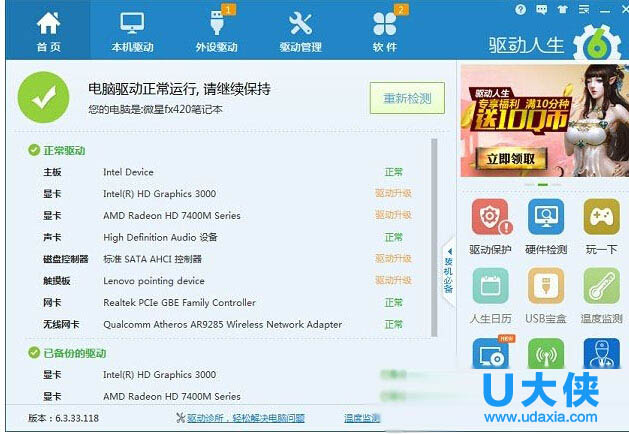Open the 外设驱动 peripheral drivers tab
This screenshot has height=434, width=629.
pos(216,30)
